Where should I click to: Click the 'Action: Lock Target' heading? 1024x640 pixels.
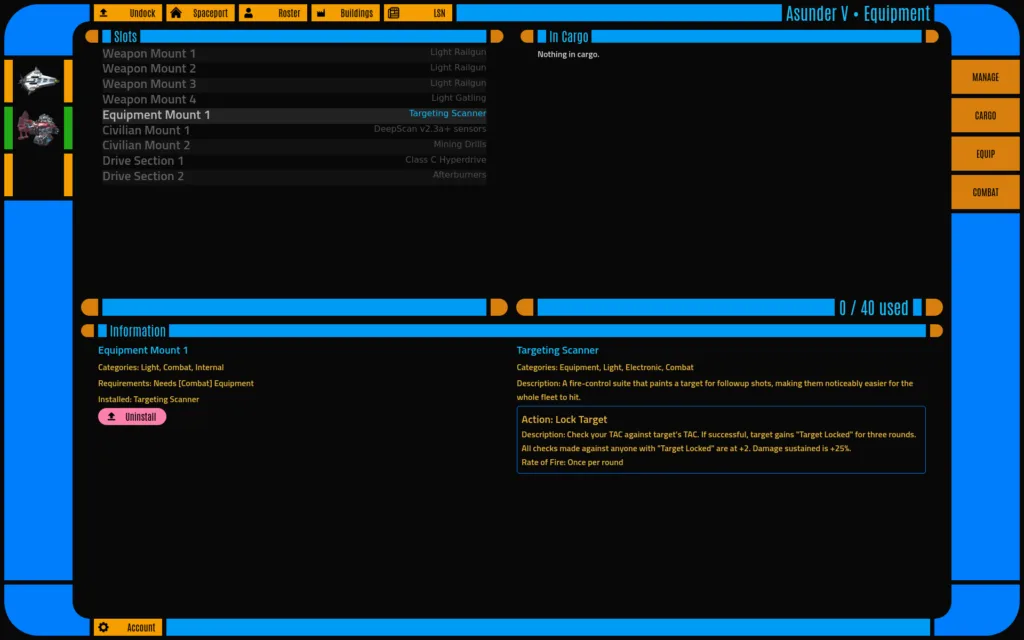click(x=564, y=419)
